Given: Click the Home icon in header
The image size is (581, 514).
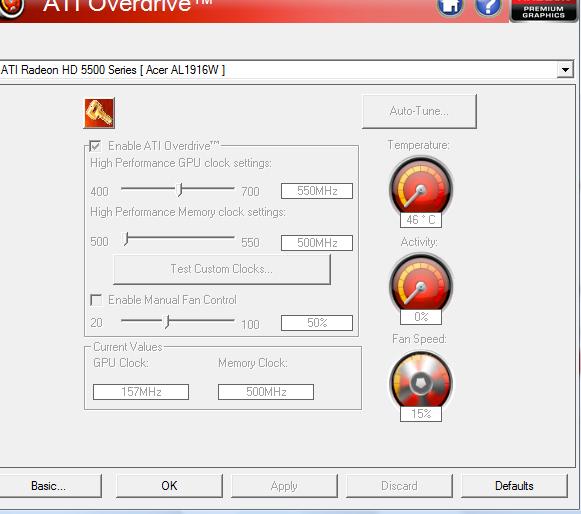Looking at the screenshot, I should (x=450, y=6).
